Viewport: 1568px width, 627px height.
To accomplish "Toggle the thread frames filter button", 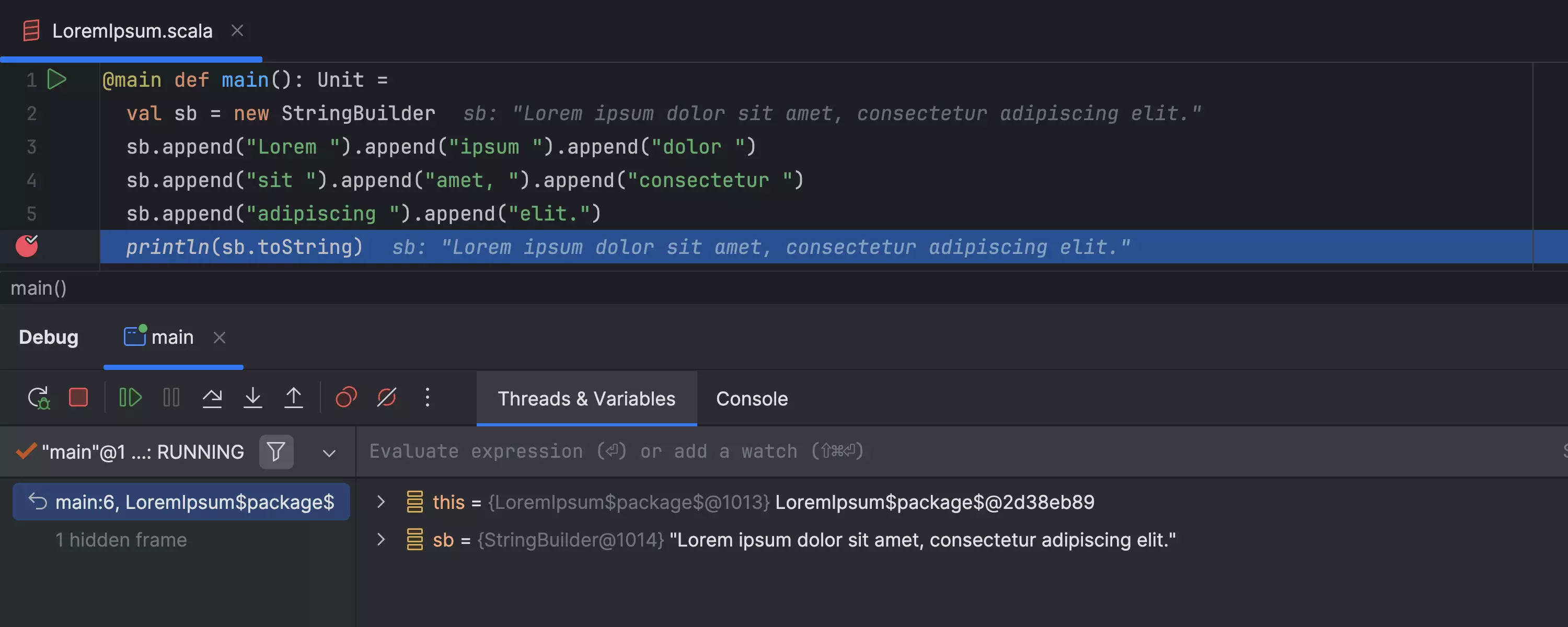I will [276, 451].
